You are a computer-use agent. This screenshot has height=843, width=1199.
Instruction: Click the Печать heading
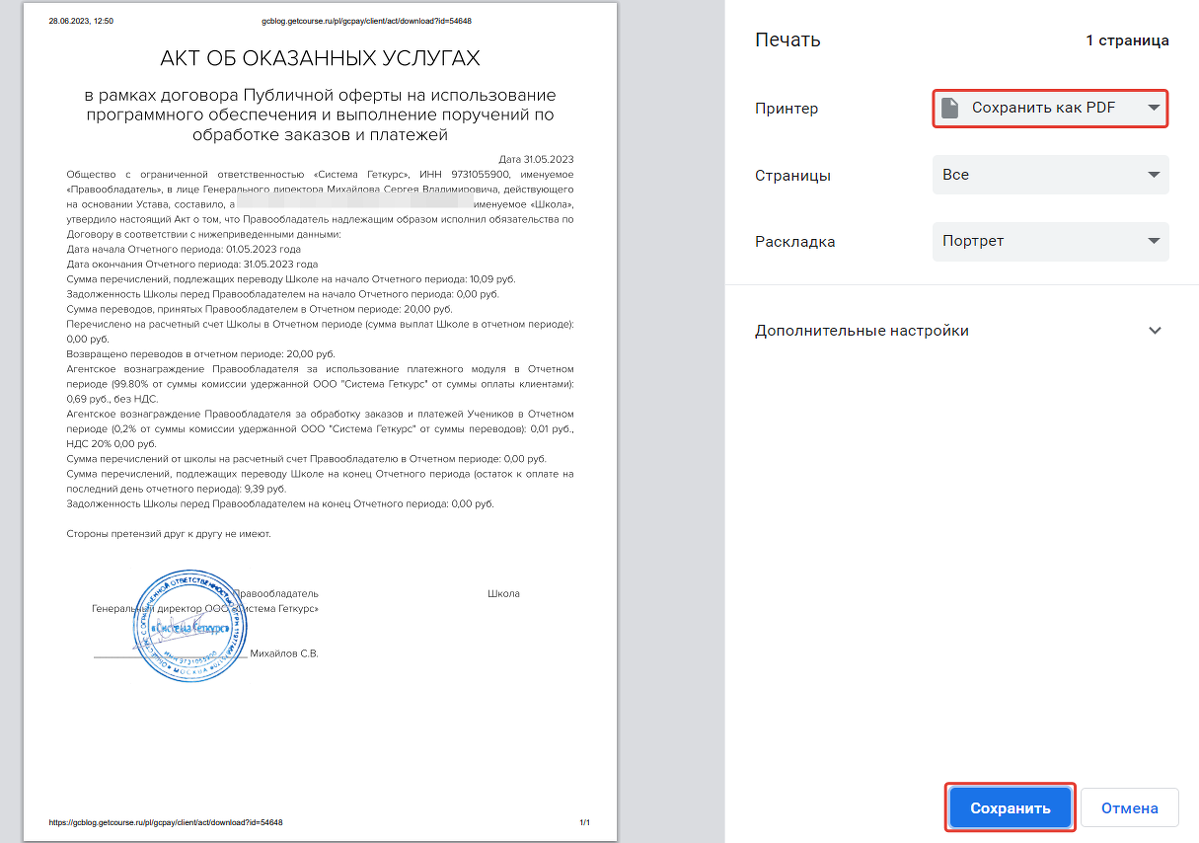(x=788, y=40)
